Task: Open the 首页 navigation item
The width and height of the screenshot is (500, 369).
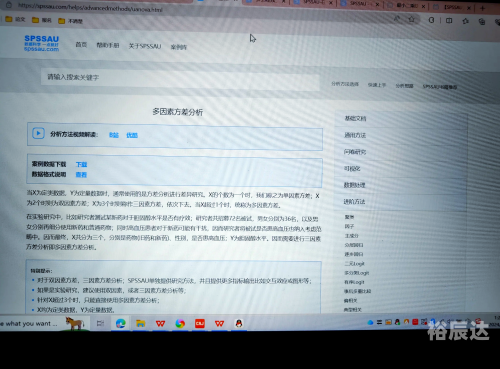Action: (x=81, y=44)
